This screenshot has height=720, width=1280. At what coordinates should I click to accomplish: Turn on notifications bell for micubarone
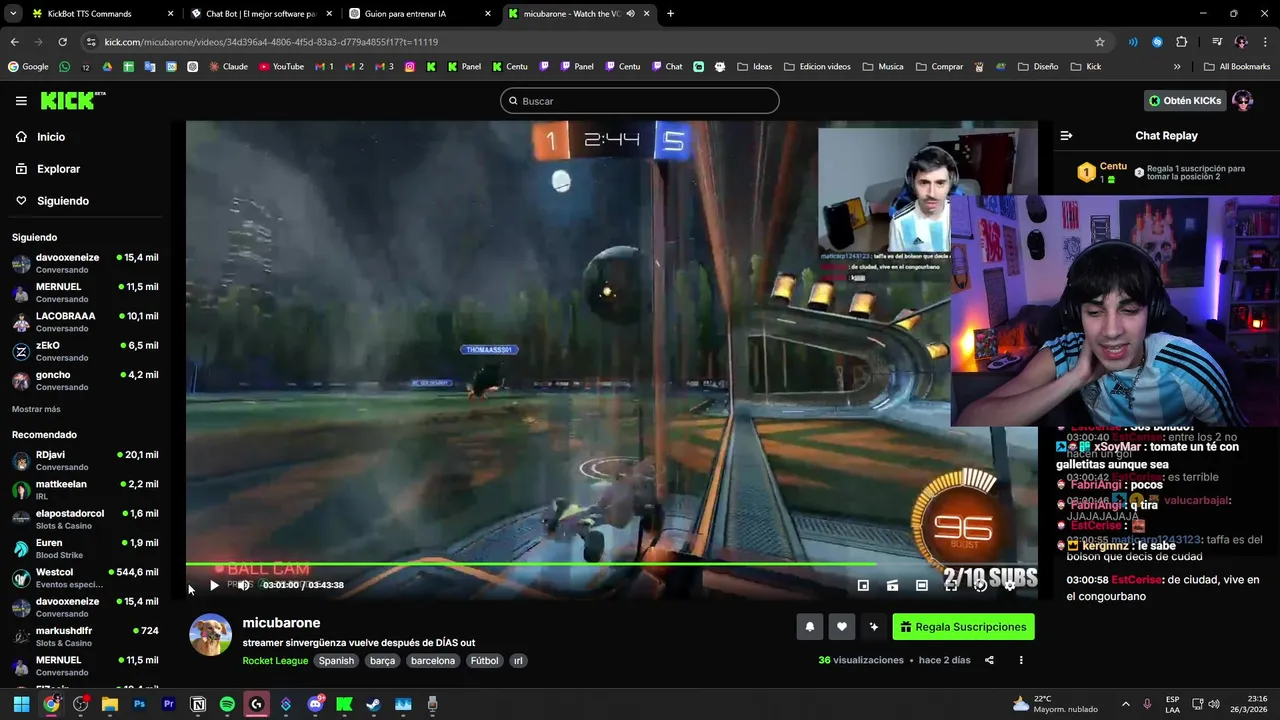pos(810,627)
